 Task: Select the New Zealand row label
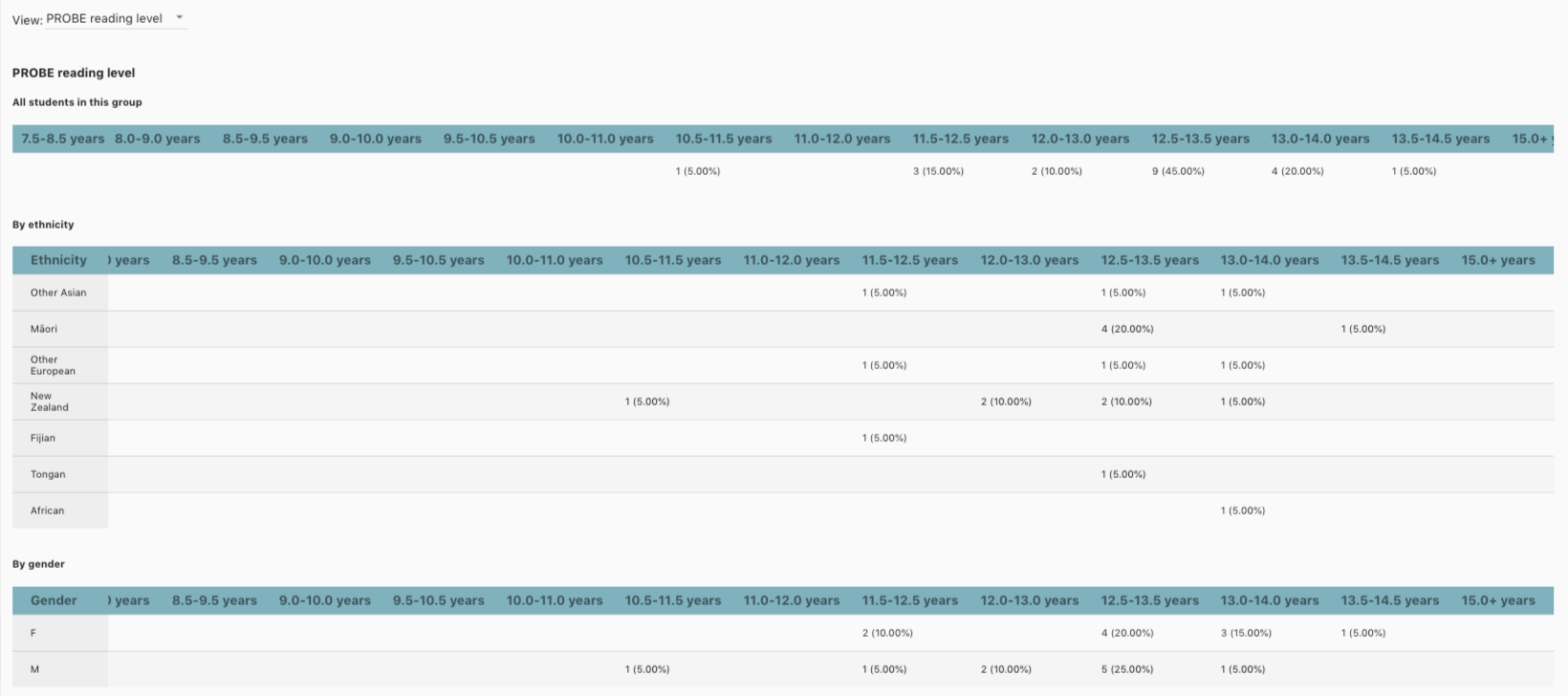click(x=49, y=402)
